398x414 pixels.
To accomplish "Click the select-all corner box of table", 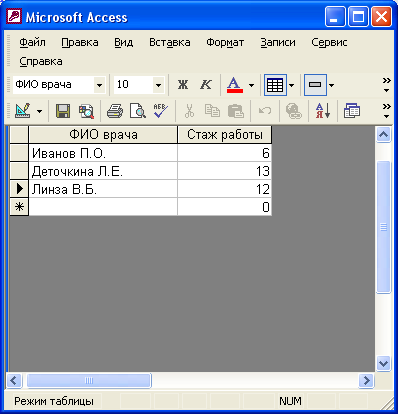I will click(x=19, y=135).
